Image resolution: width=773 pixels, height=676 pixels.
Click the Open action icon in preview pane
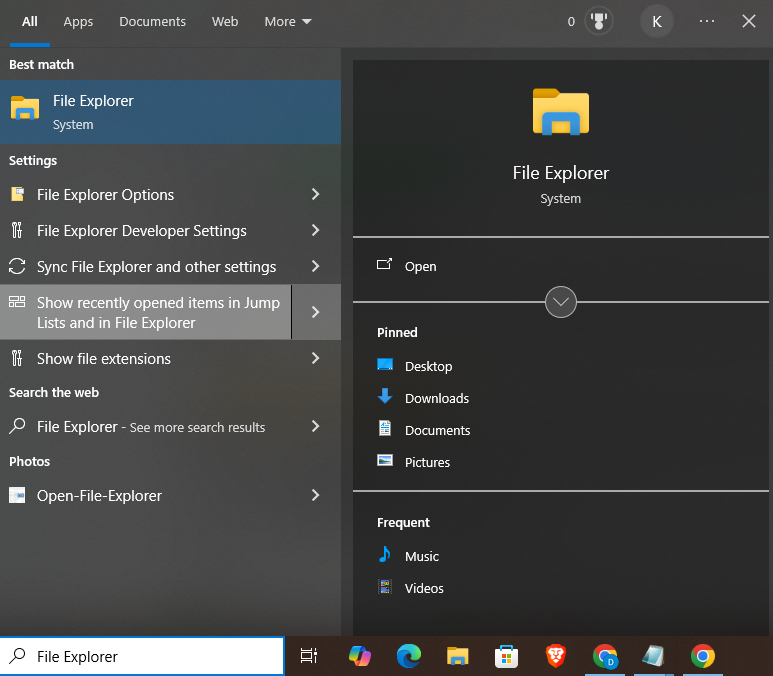point(384,265)
